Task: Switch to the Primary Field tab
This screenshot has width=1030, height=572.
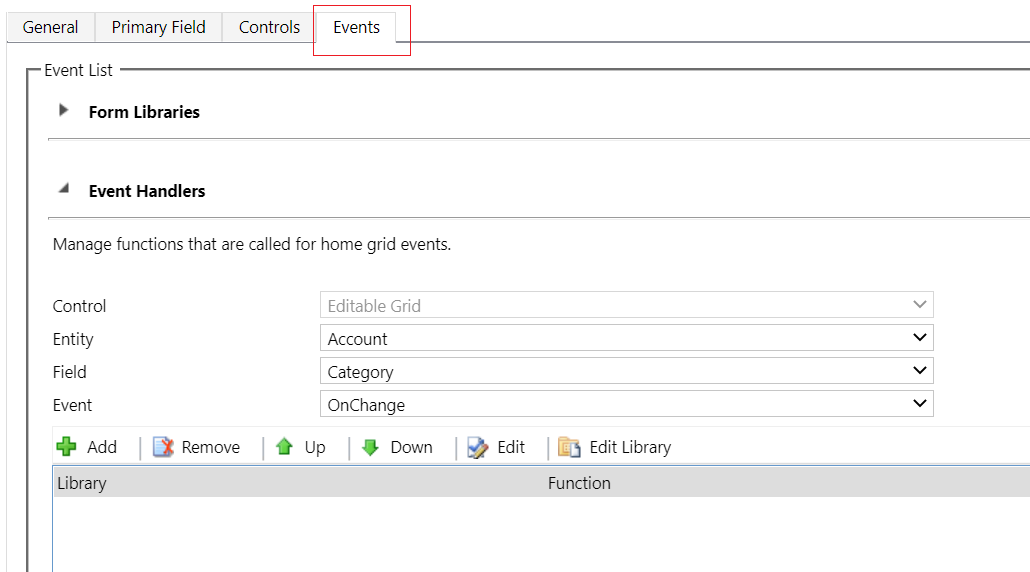Action: (x=158, y=27)
